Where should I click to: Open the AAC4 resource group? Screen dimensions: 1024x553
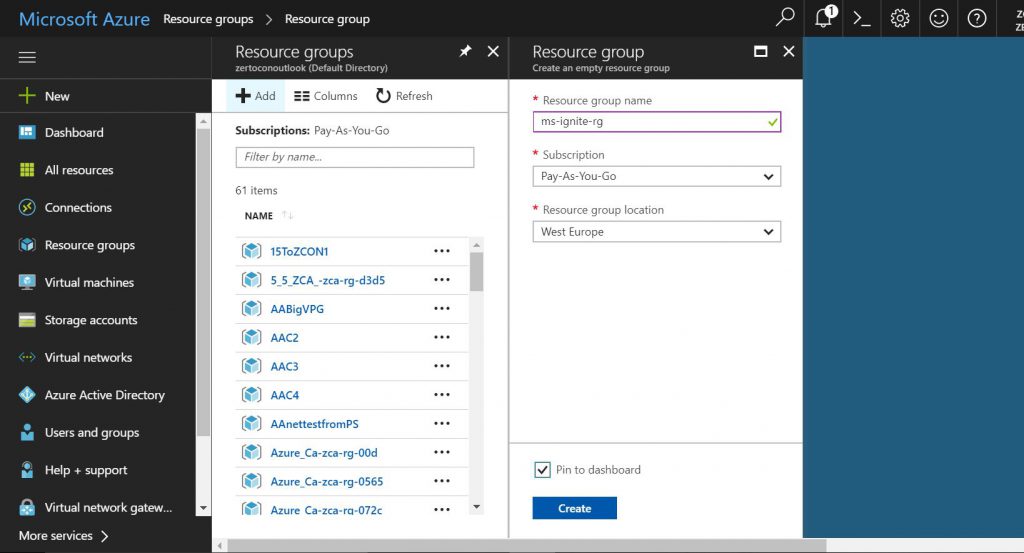click(285, 395)
